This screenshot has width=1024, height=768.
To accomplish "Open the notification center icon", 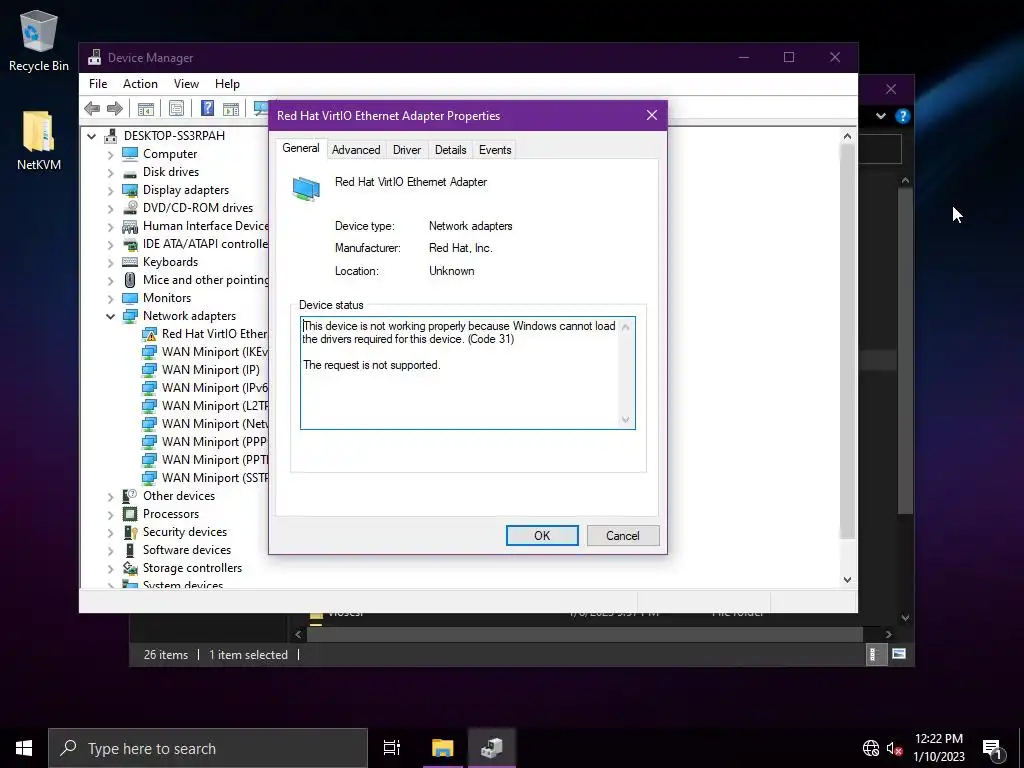I will (x=992, y=749).
